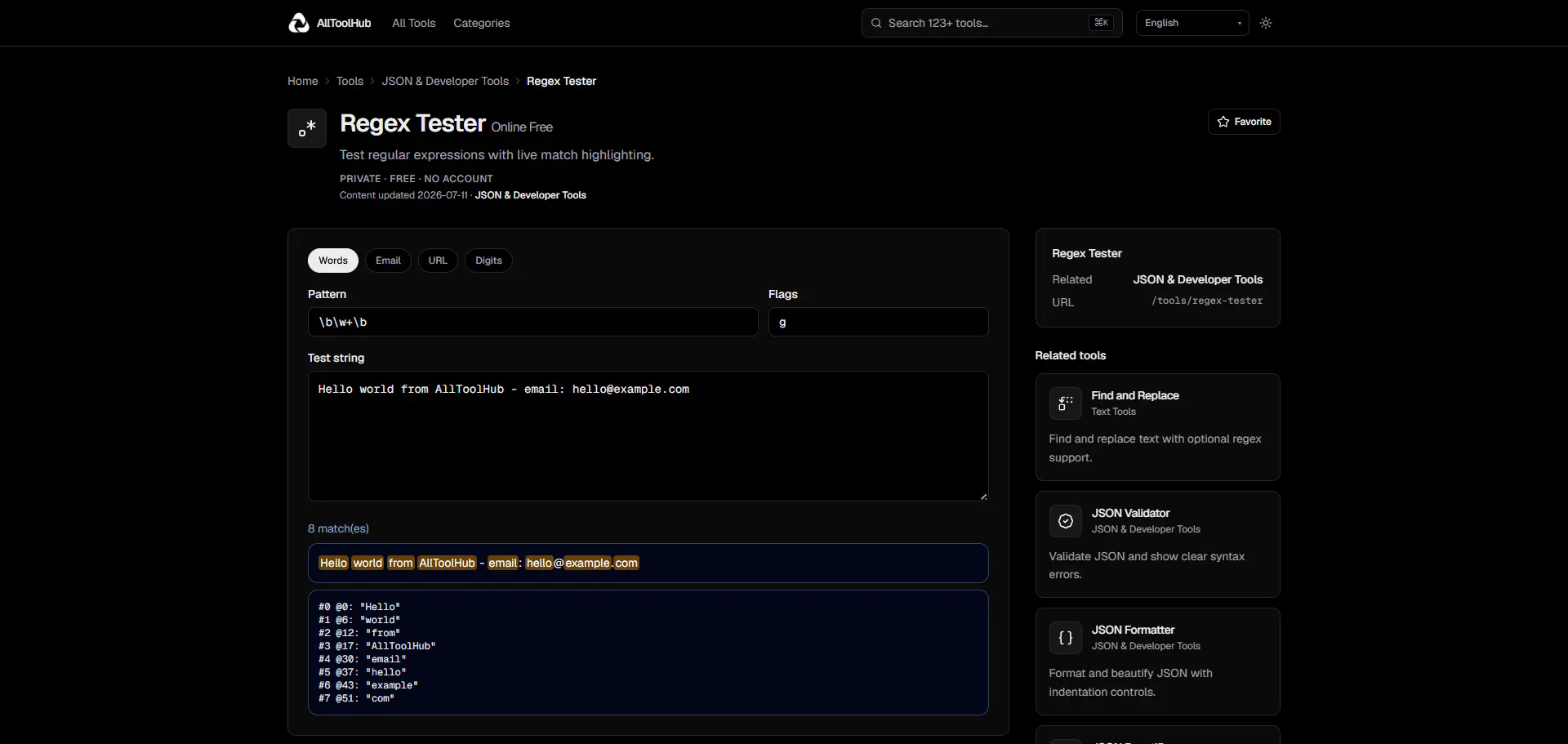Click the Regex Tester asterisk icon
The width and height of the screenshot is (1568, 744).
pos(307,128)
